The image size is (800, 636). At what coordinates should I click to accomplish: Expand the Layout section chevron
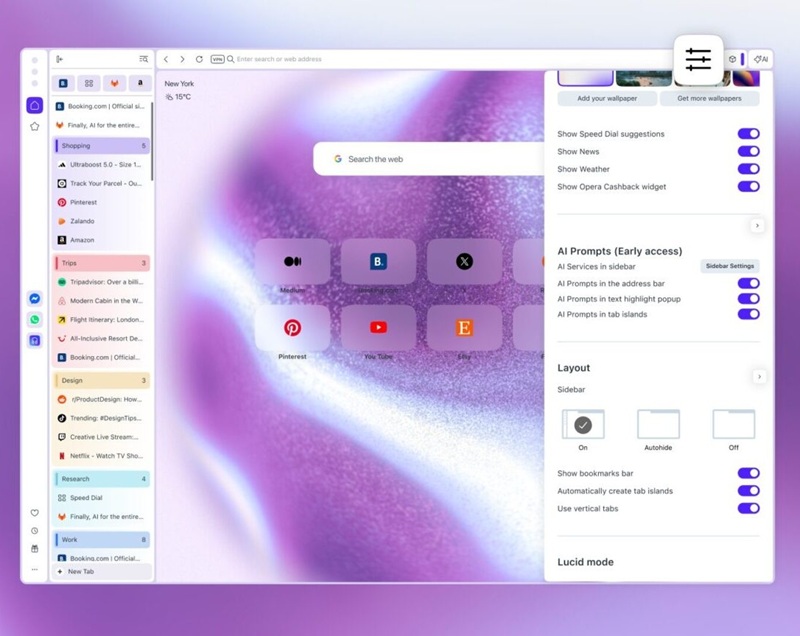point(759,377)
